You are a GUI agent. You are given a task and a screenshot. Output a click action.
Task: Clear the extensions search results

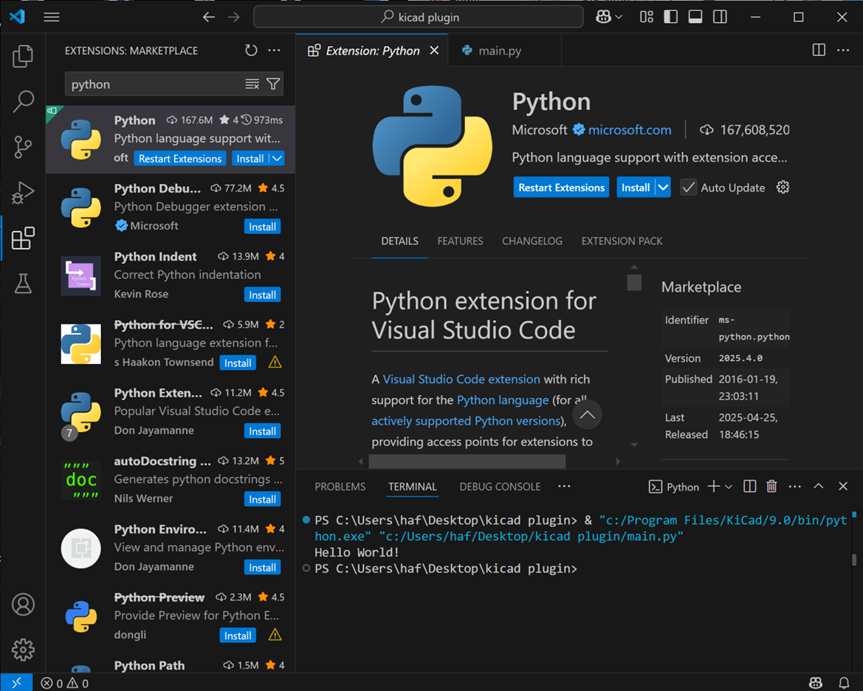coord(252,84)
